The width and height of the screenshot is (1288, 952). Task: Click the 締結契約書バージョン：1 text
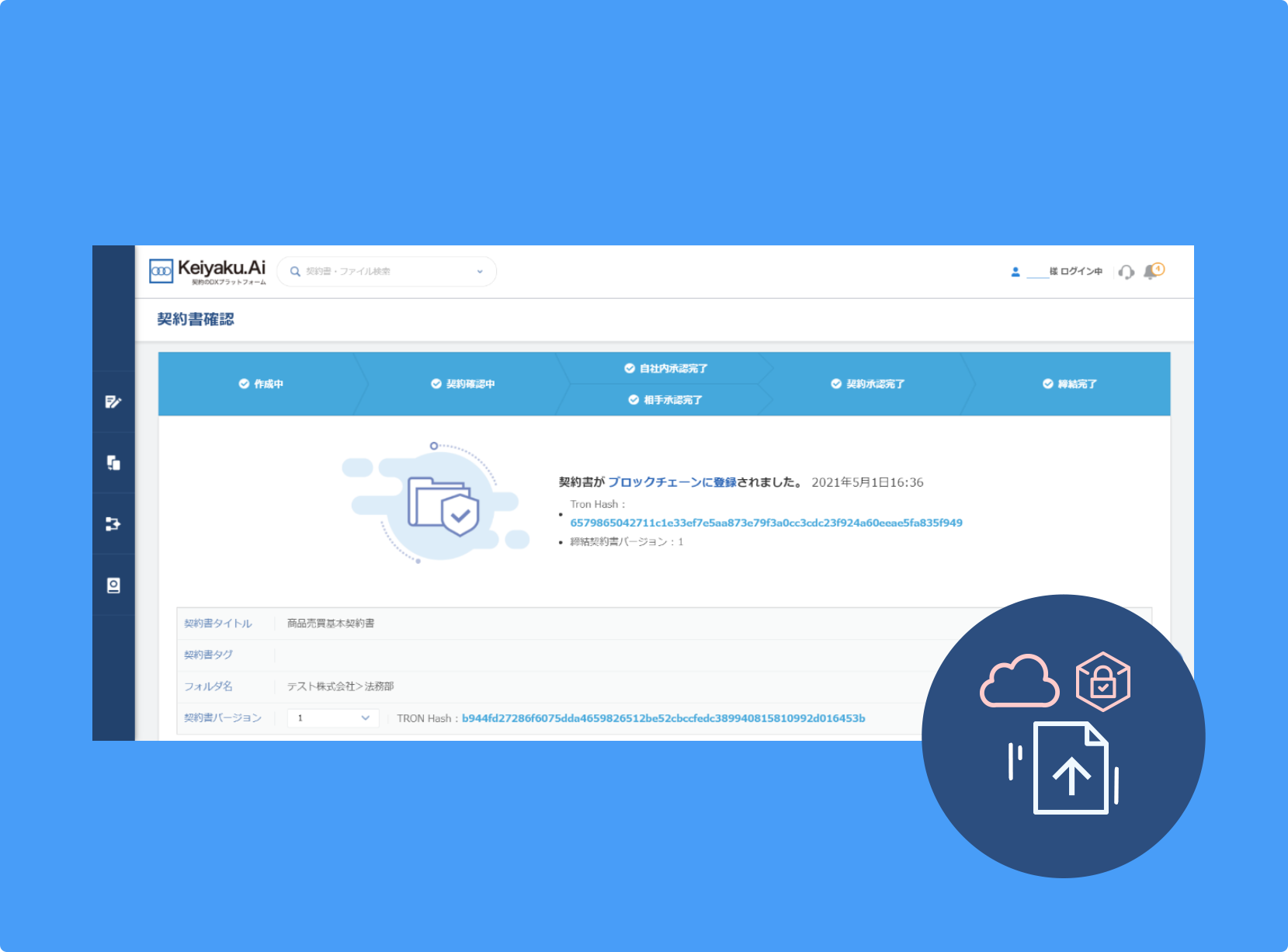pos(627,542)
